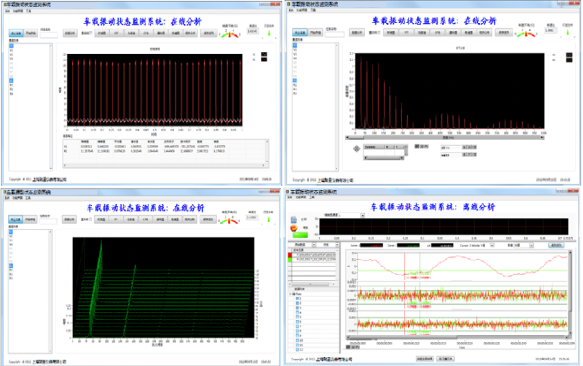Click the round orange icon in the offline analysis window
The height and width of the screenshot is (366, 583).
(294, 228)
